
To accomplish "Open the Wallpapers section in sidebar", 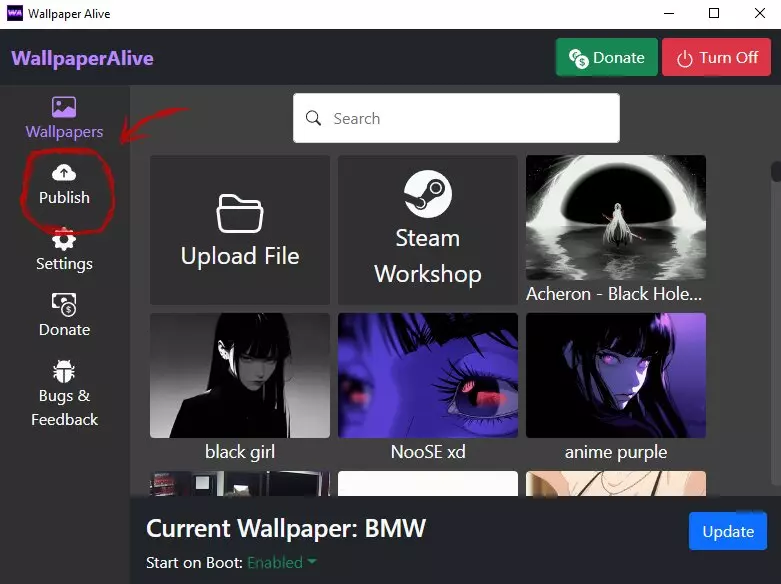I will pos(64,118).
